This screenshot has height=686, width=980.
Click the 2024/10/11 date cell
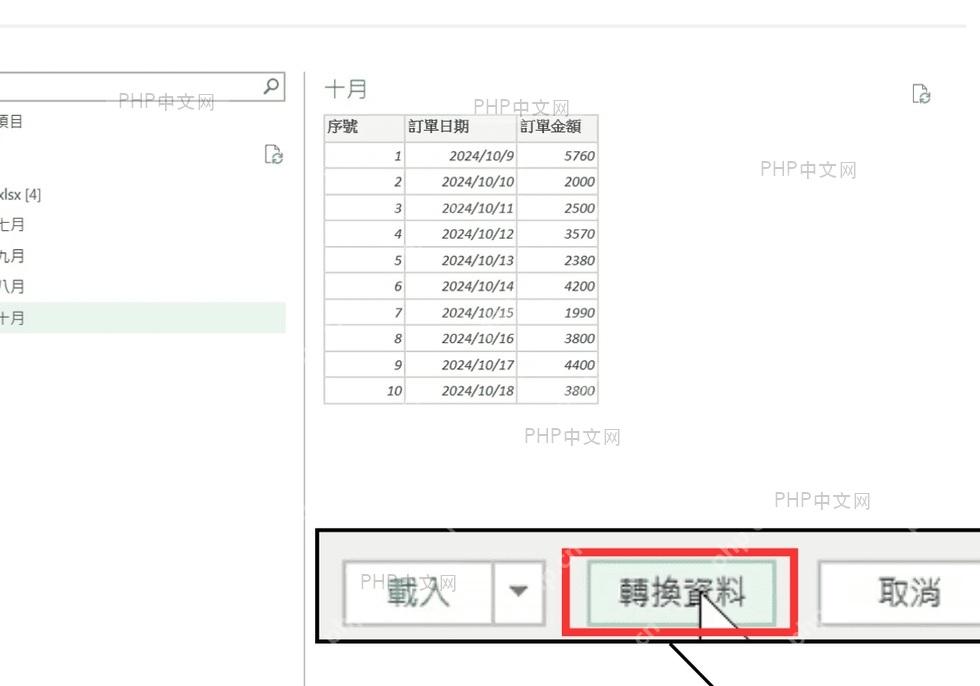(461, 208)
